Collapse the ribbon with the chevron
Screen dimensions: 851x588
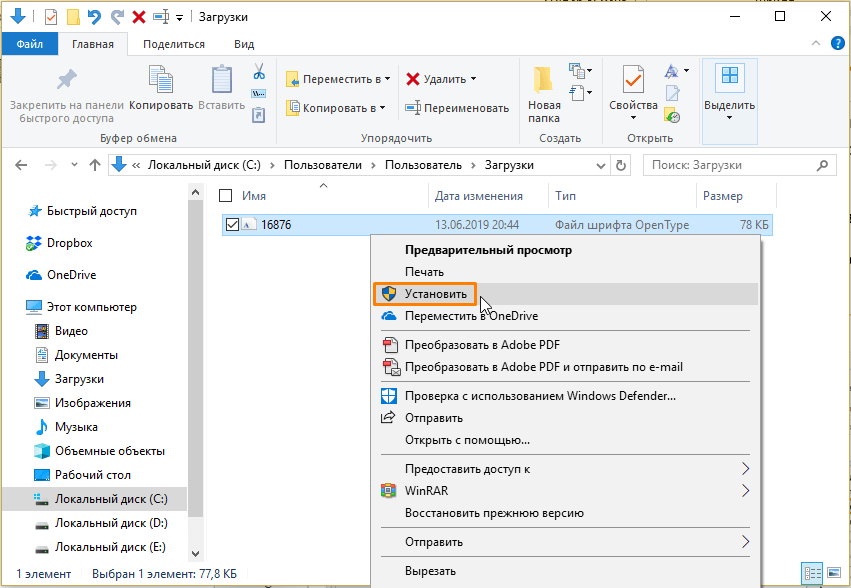pyautogui.click(x=816, y=43)
